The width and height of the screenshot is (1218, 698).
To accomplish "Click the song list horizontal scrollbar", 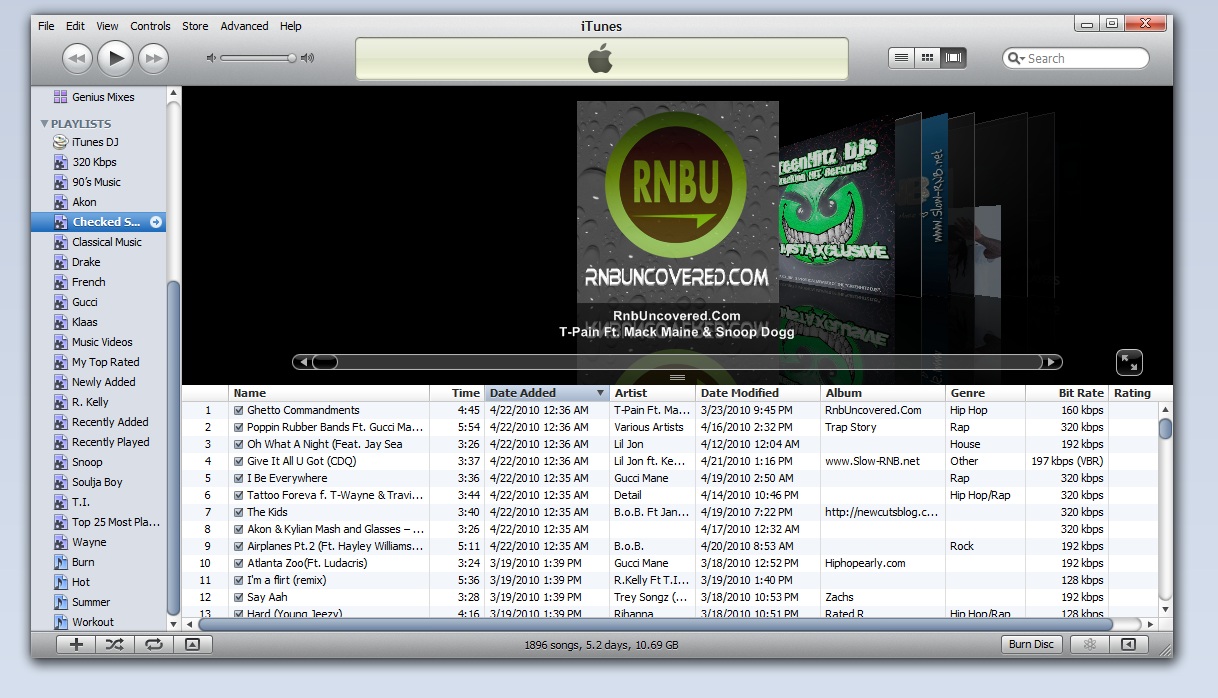I will point(655,624).
